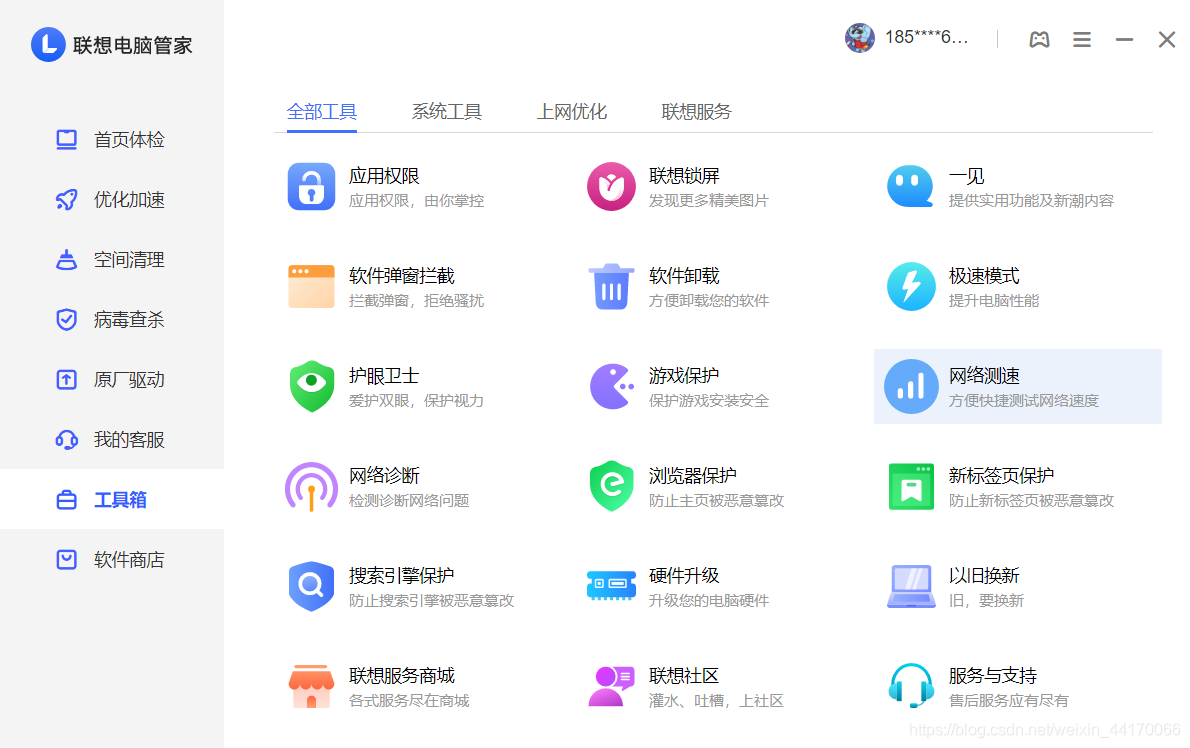Viewport: 1190px width, 748px height.
Task: Open 网络诊断 antenna signal icon
Action: 311,486
